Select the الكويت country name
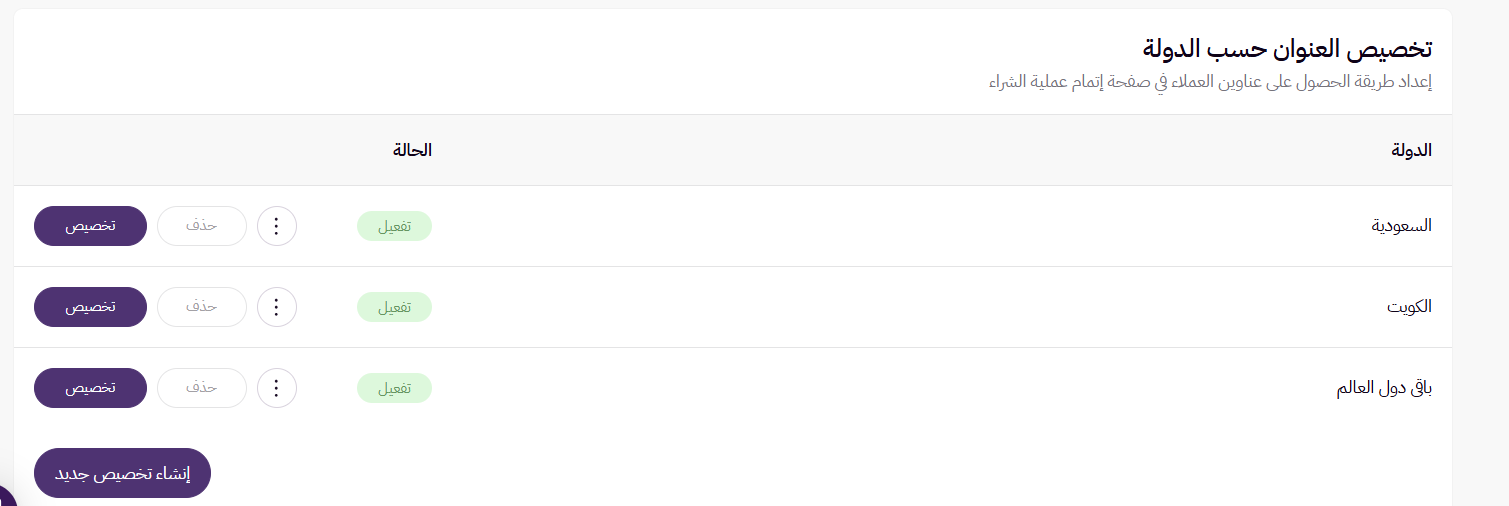 click(x=1408, y=307)
